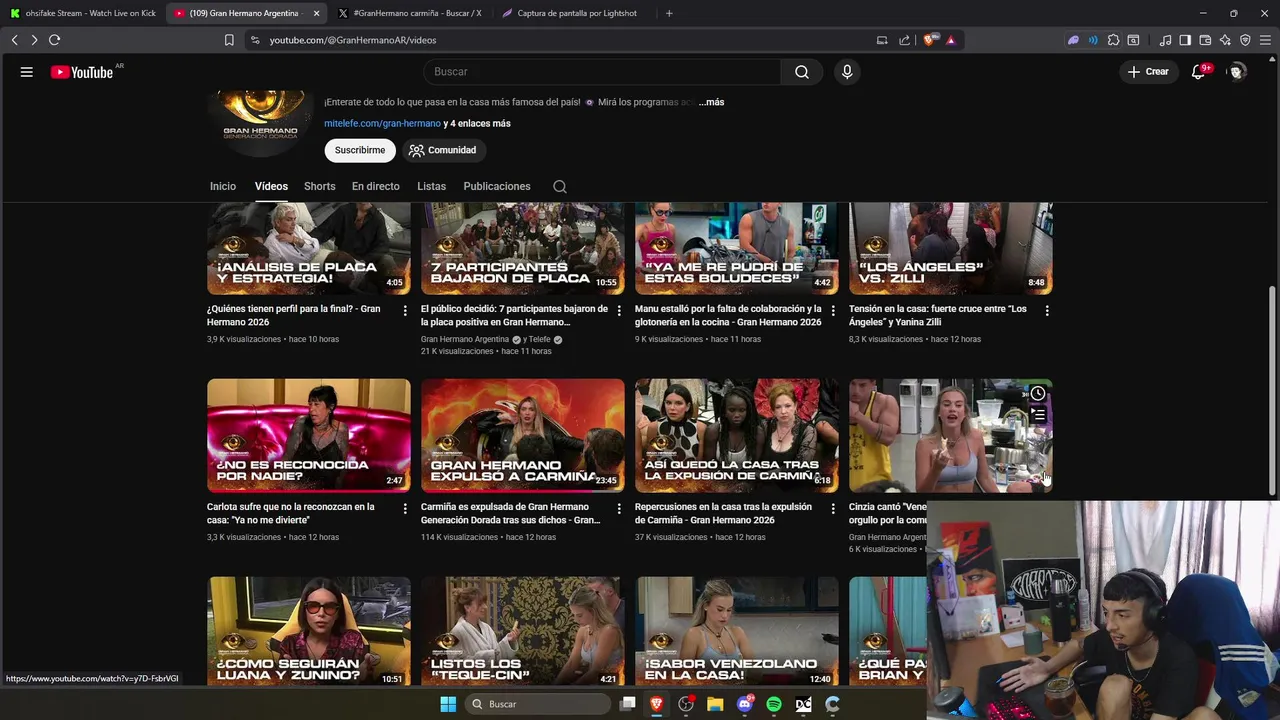The width and height of the screenshot is (1280, 720).
Task: Click the browser address bar URL
Action: click(x=353, y=40)
